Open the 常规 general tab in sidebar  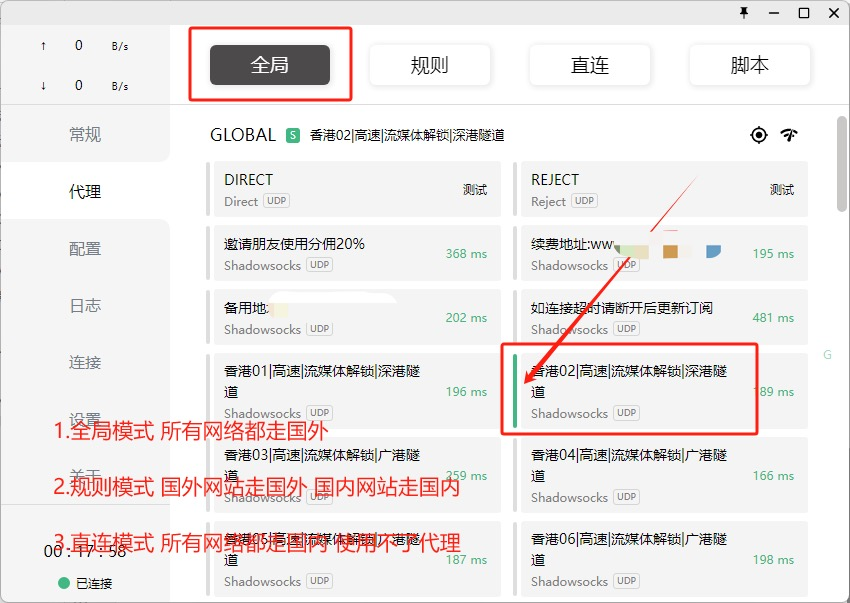(x=85, y=134)
